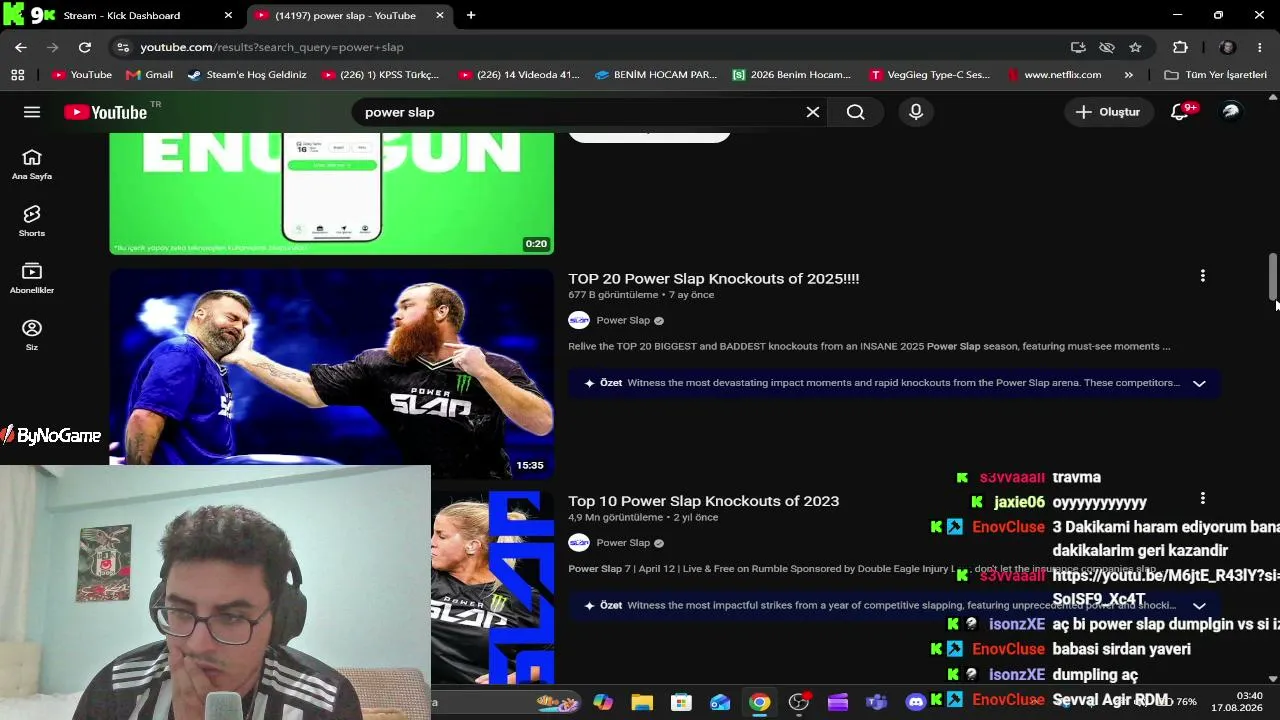
Task: Click the page vertical scrollbar thumb
Action: point(1273,276)
